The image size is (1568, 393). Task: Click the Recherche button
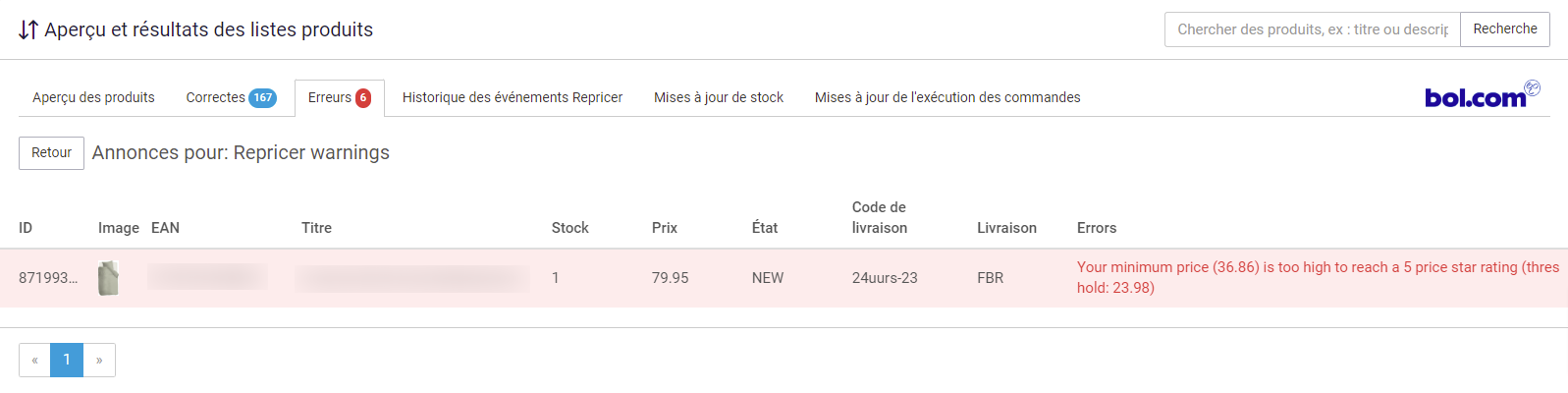coord(1505,29)
